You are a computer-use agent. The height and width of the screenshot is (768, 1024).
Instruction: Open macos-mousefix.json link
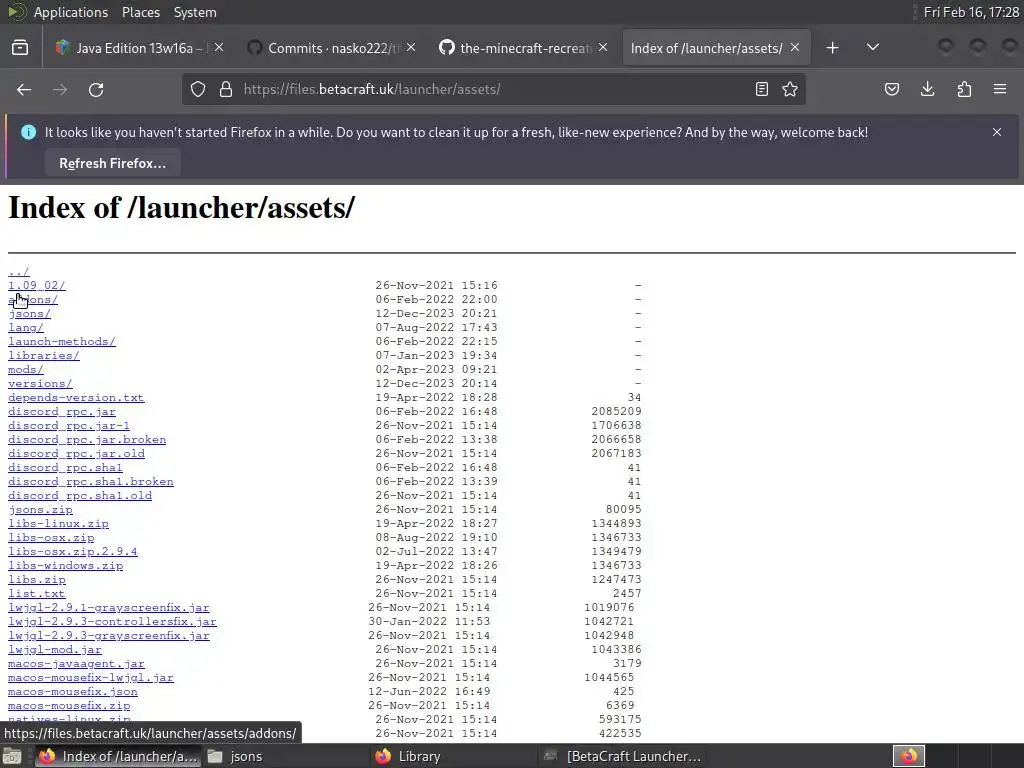72,692
